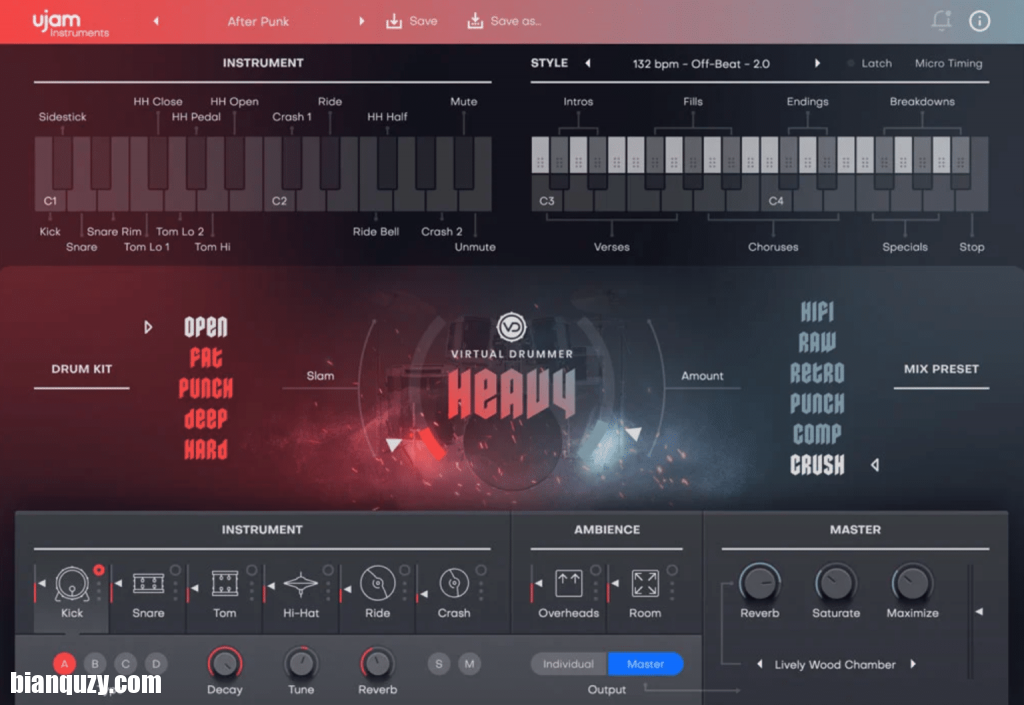This screenshot has width=1024, height=705.
Task: Select the Kick drum instrument icon
Action: tap(72, 583)
